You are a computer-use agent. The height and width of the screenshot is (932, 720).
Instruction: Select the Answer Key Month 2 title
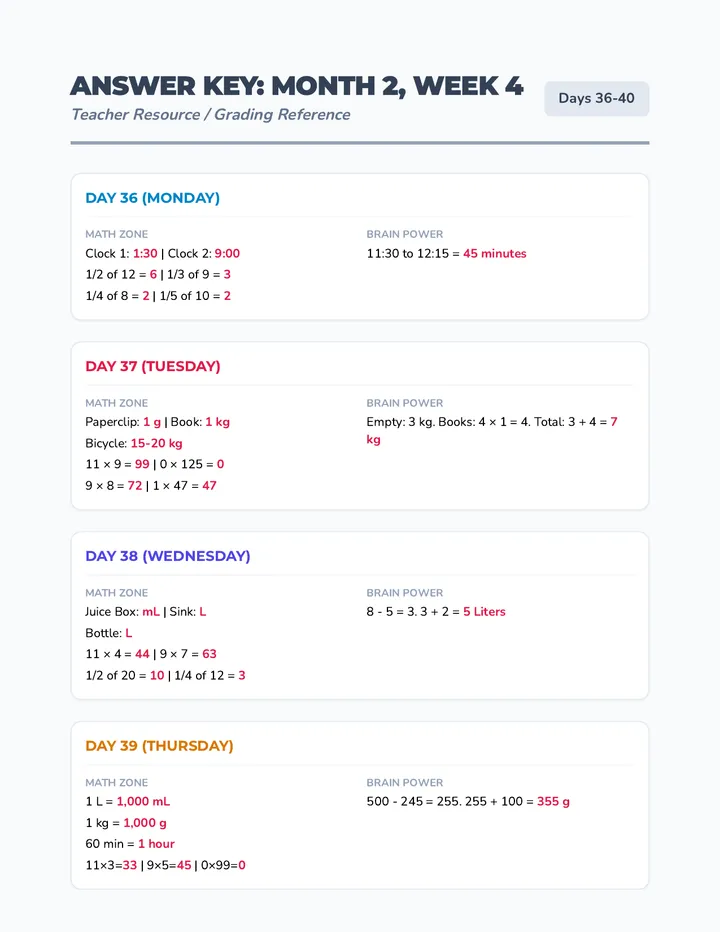click(x=297, y=86)
